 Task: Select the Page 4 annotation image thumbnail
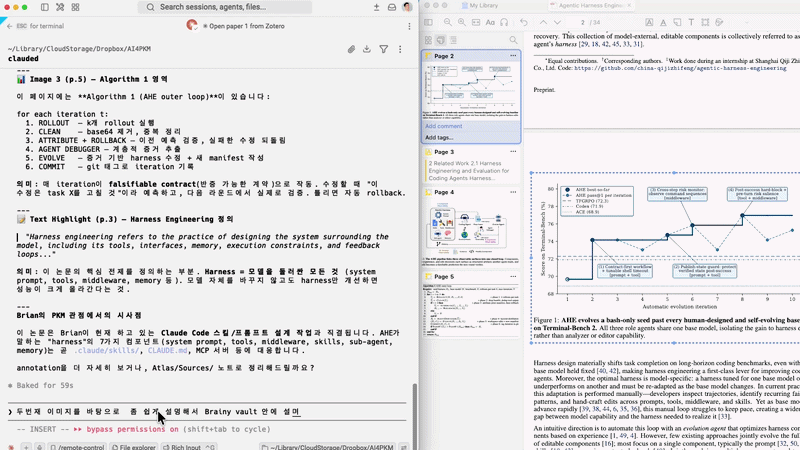471,232
